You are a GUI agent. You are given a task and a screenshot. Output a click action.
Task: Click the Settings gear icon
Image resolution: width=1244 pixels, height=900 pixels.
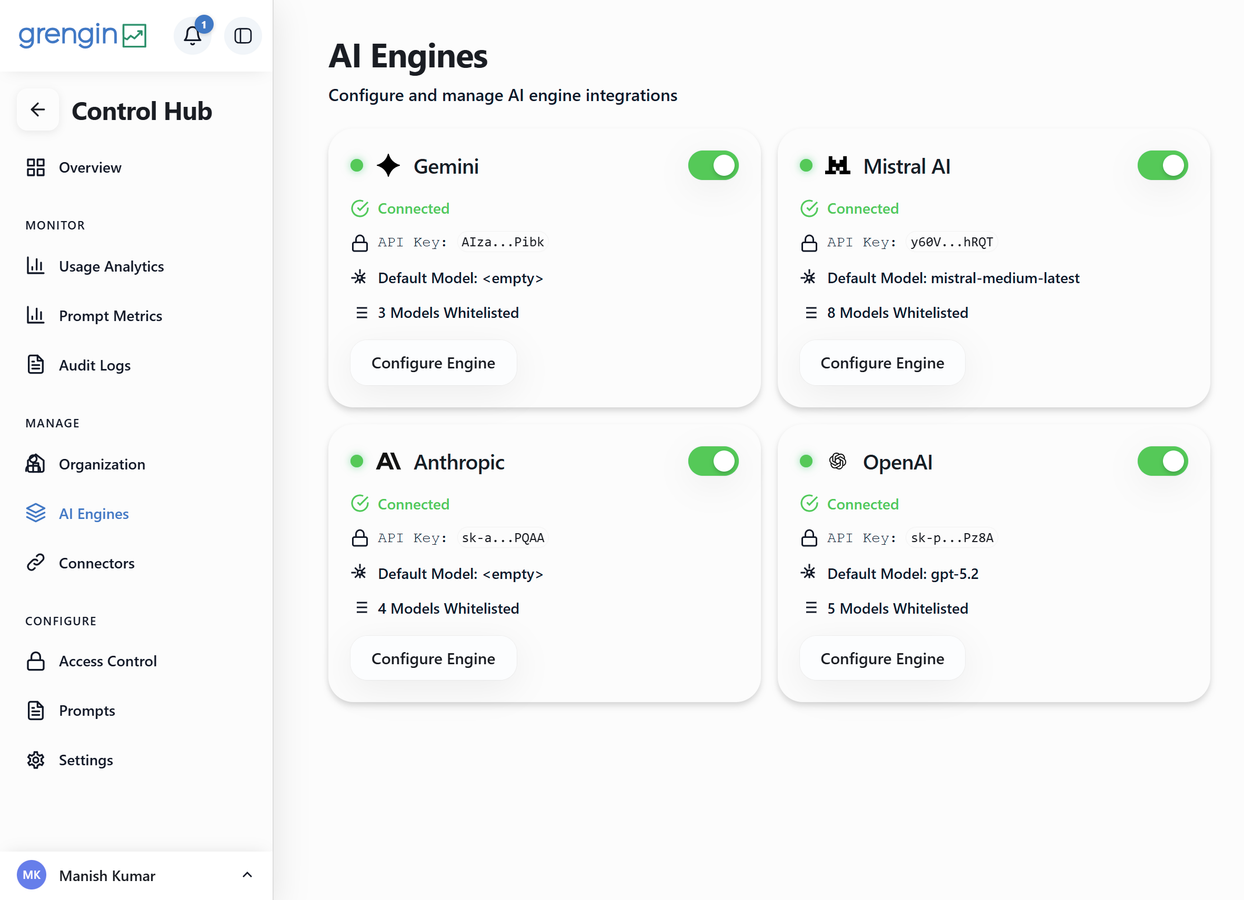(36, 760)
